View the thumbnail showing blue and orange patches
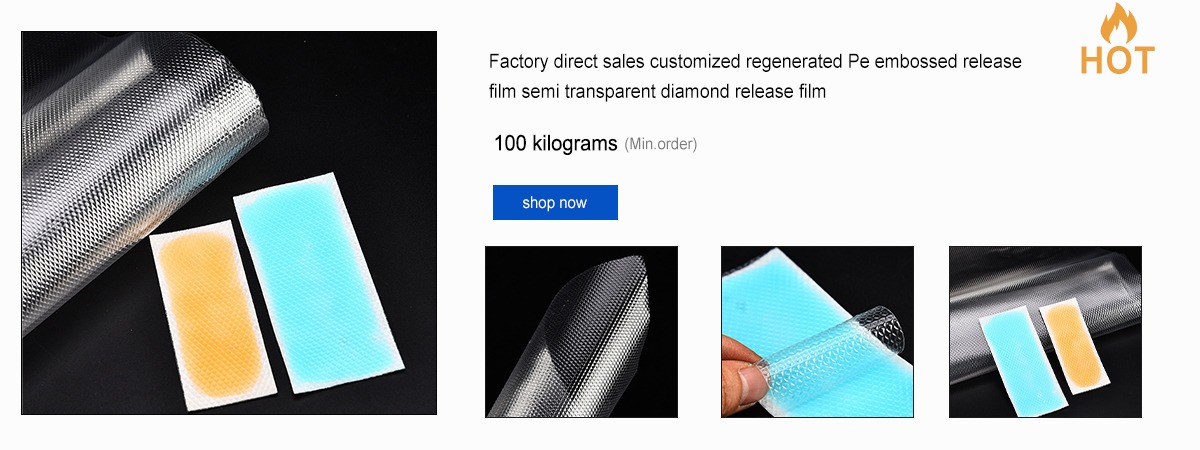The width and height of the screenshot is (1200, 450). click(1045, 331)
